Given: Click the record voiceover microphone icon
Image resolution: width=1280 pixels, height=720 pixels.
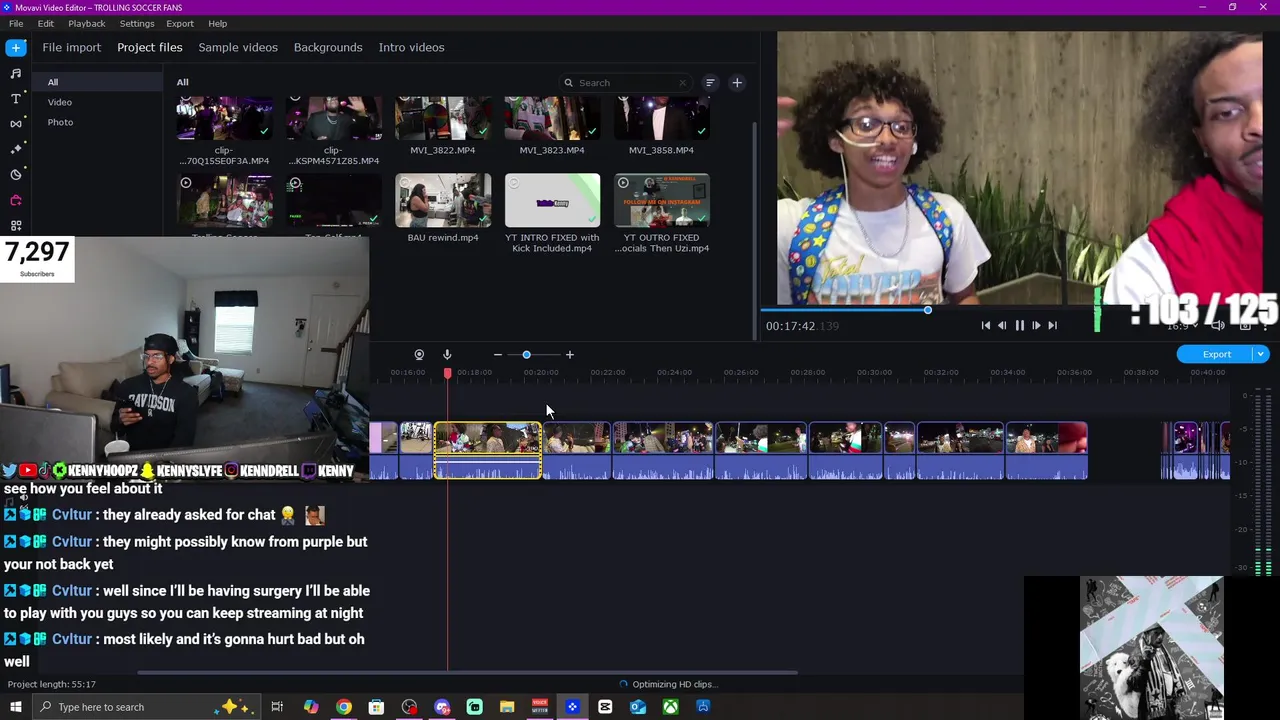Looking at the screenshot, I should [x=447, y=355].
